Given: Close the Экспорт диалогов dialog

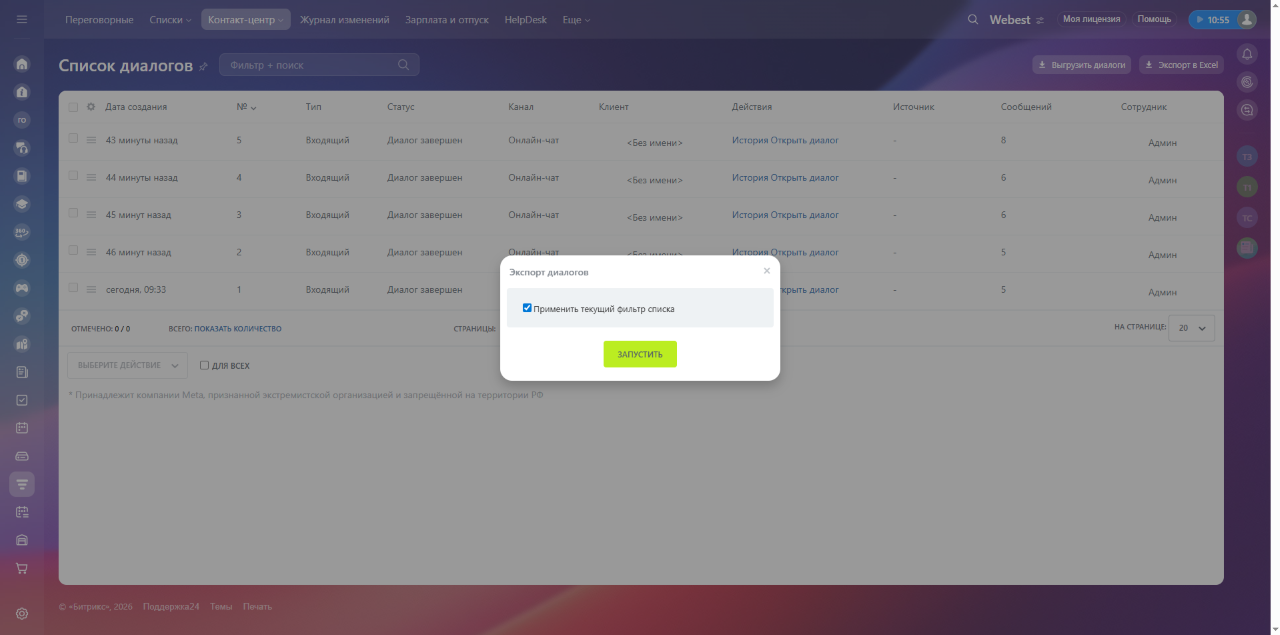Looking at the screenshot, I should click(x=767, y=271).
